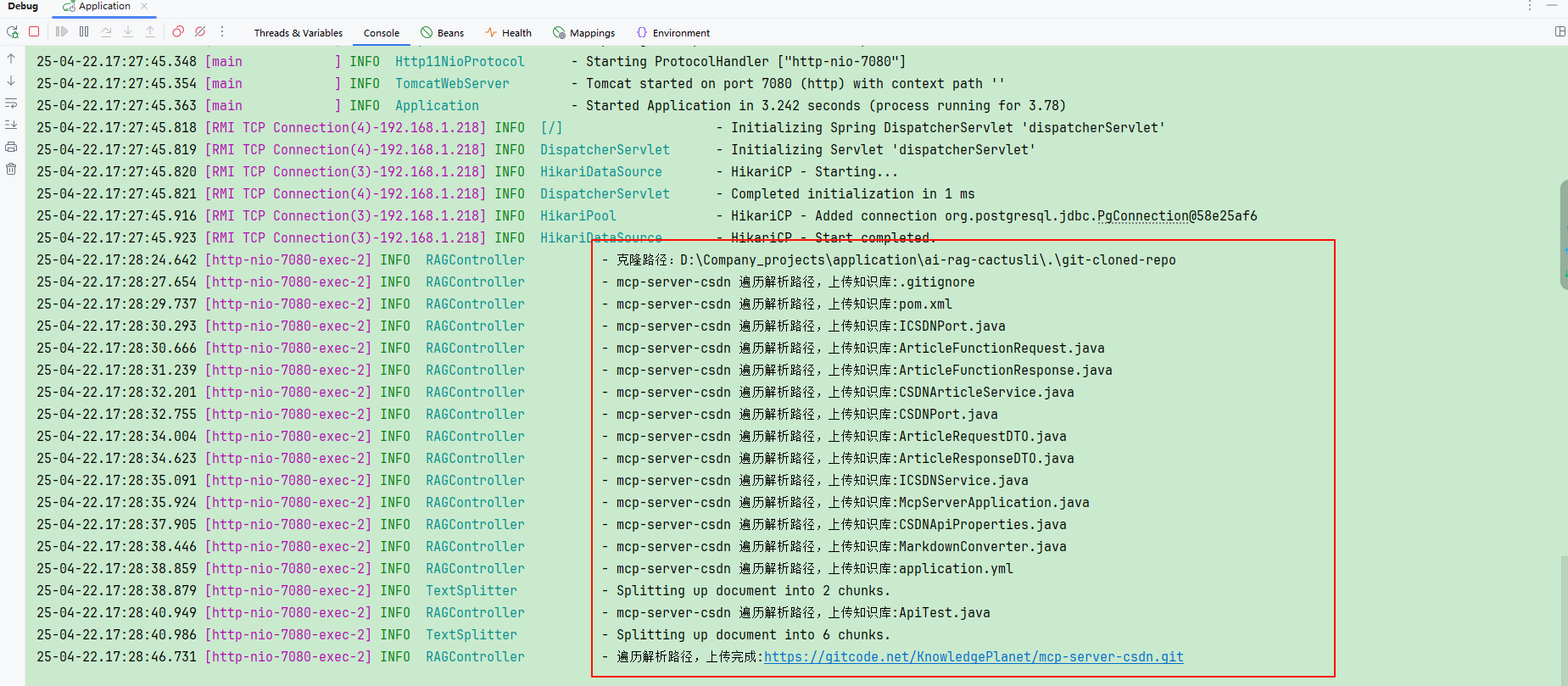Pause the program
The height and width of the screenshot is (686, 1568).
[84, 31]
